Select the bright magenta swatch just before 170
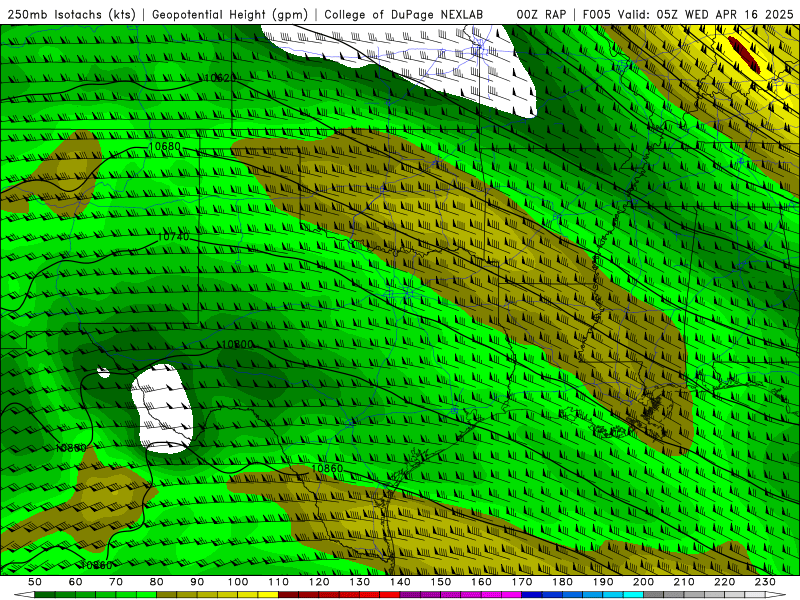The height and width of the screenshot is (600, 800). point(511,595)
